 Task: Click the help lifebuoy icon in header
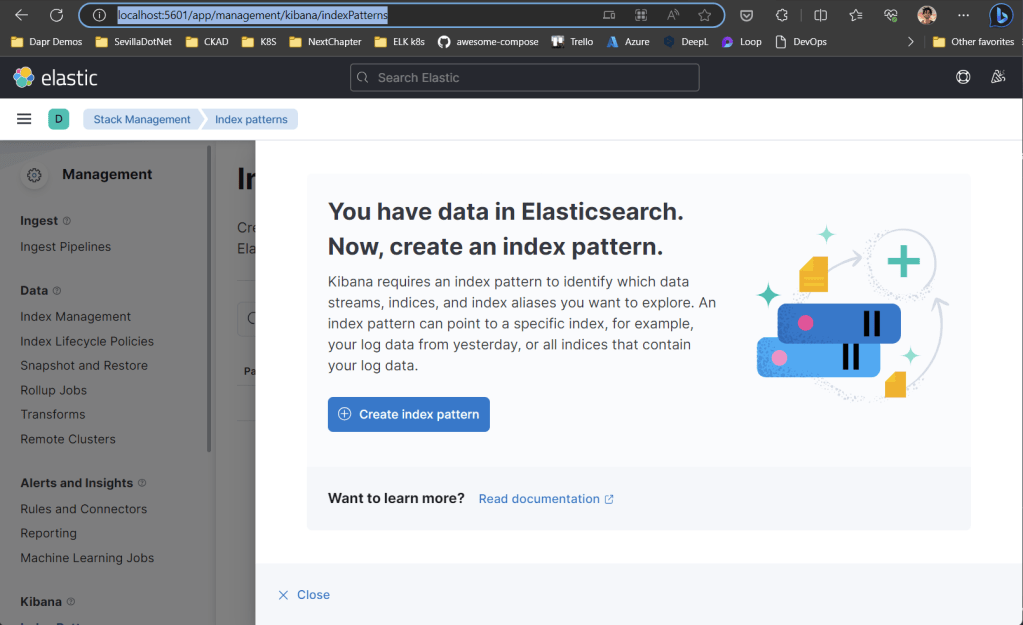[x=963, y=77]
